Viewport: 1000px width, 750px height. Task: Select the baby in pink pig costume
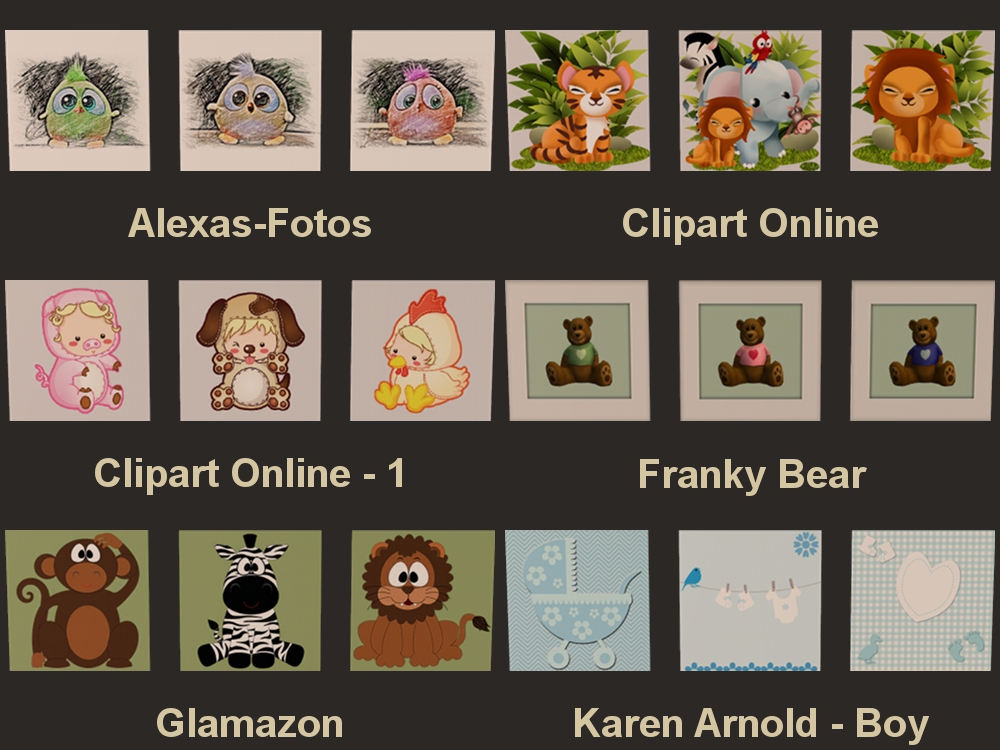tap(78, 350)
